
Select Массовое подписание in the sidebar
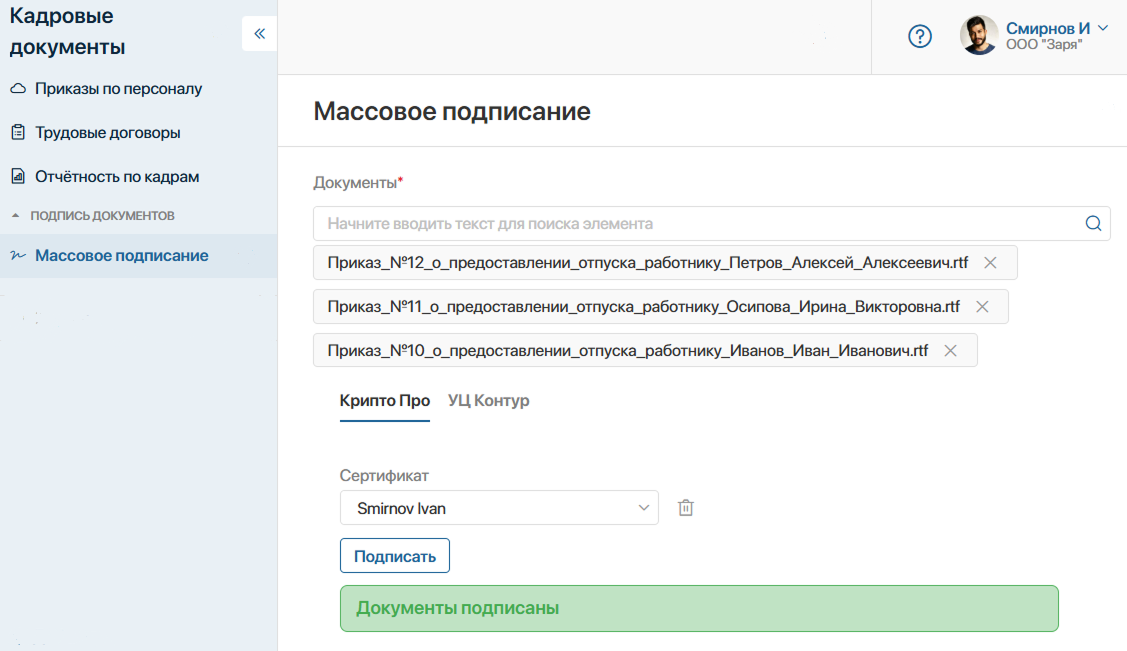(139, 256)
